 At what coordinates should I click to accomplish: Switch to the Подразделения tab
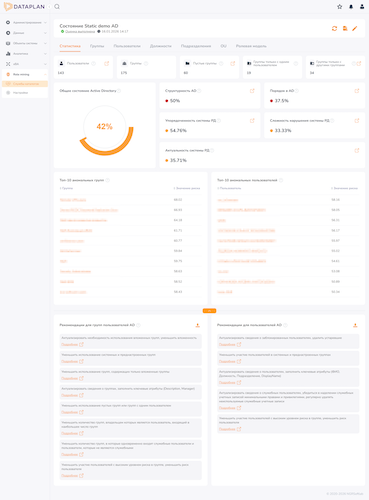(x=196, y=46)
